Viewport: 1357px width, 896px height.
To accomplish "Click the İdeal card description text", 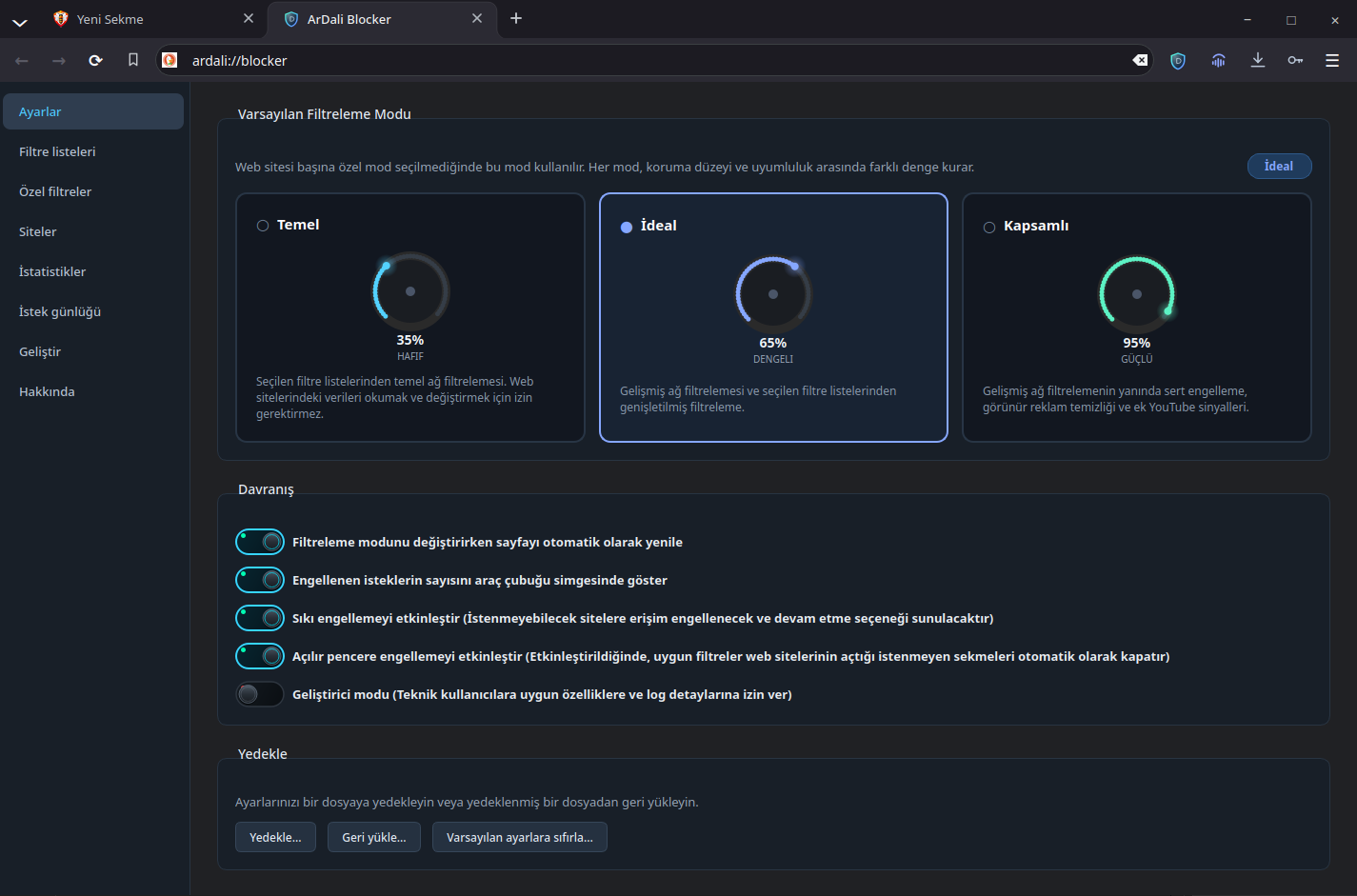I will (x=758, y=399).
